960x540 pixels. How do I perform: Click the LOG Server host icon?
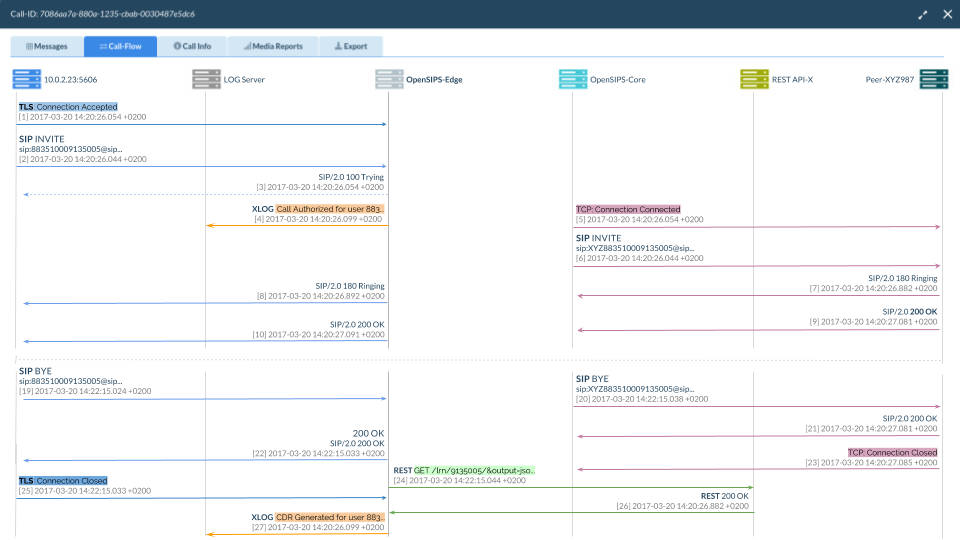(206, 79)
